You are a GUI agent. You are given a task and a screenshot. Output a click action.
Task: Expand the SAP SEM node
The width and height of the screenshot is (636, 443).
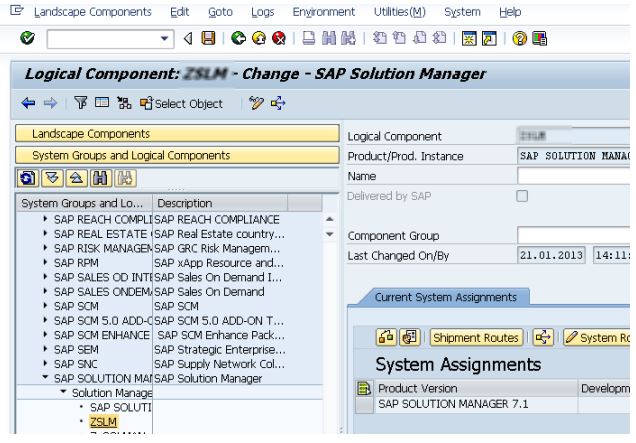click(x=45, y=349)
